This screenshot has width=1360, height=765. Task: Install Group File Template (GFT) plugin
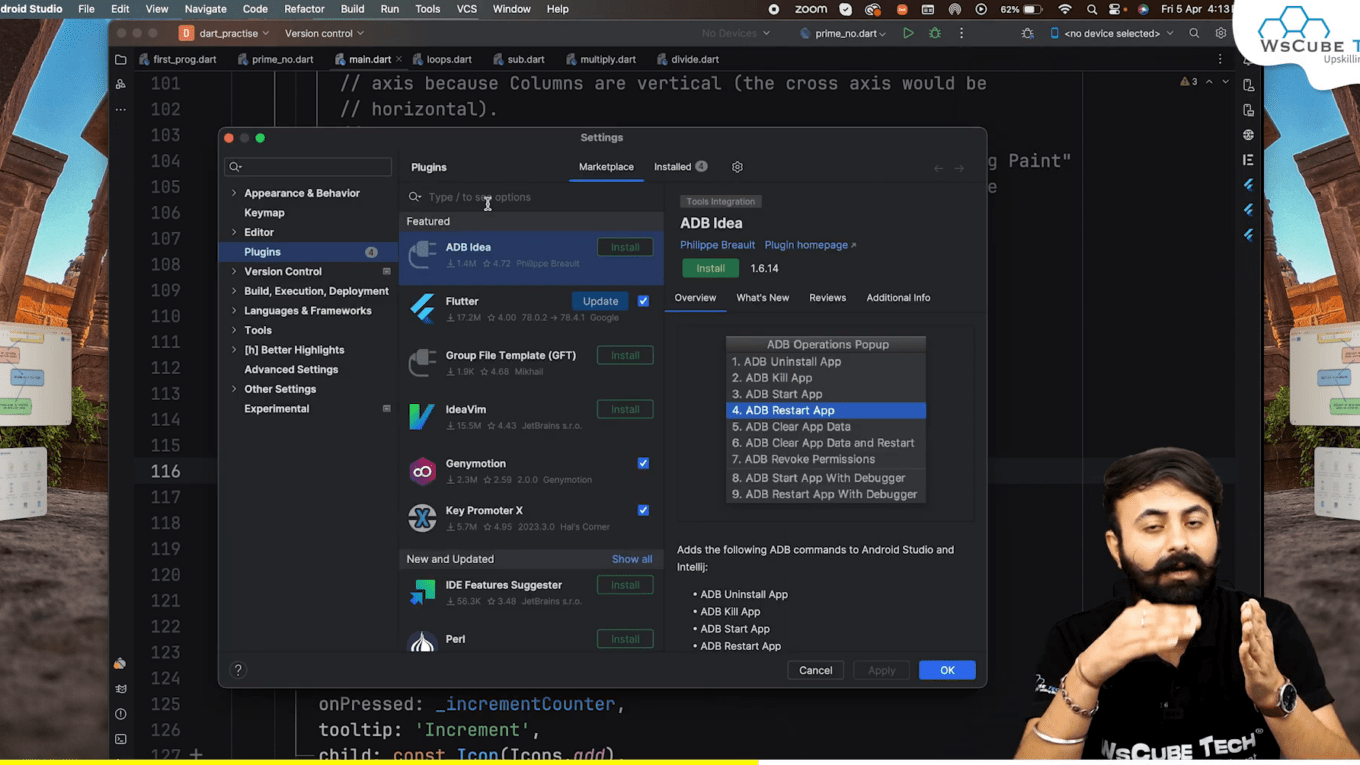pyautogui.click(x=625, y=355)
